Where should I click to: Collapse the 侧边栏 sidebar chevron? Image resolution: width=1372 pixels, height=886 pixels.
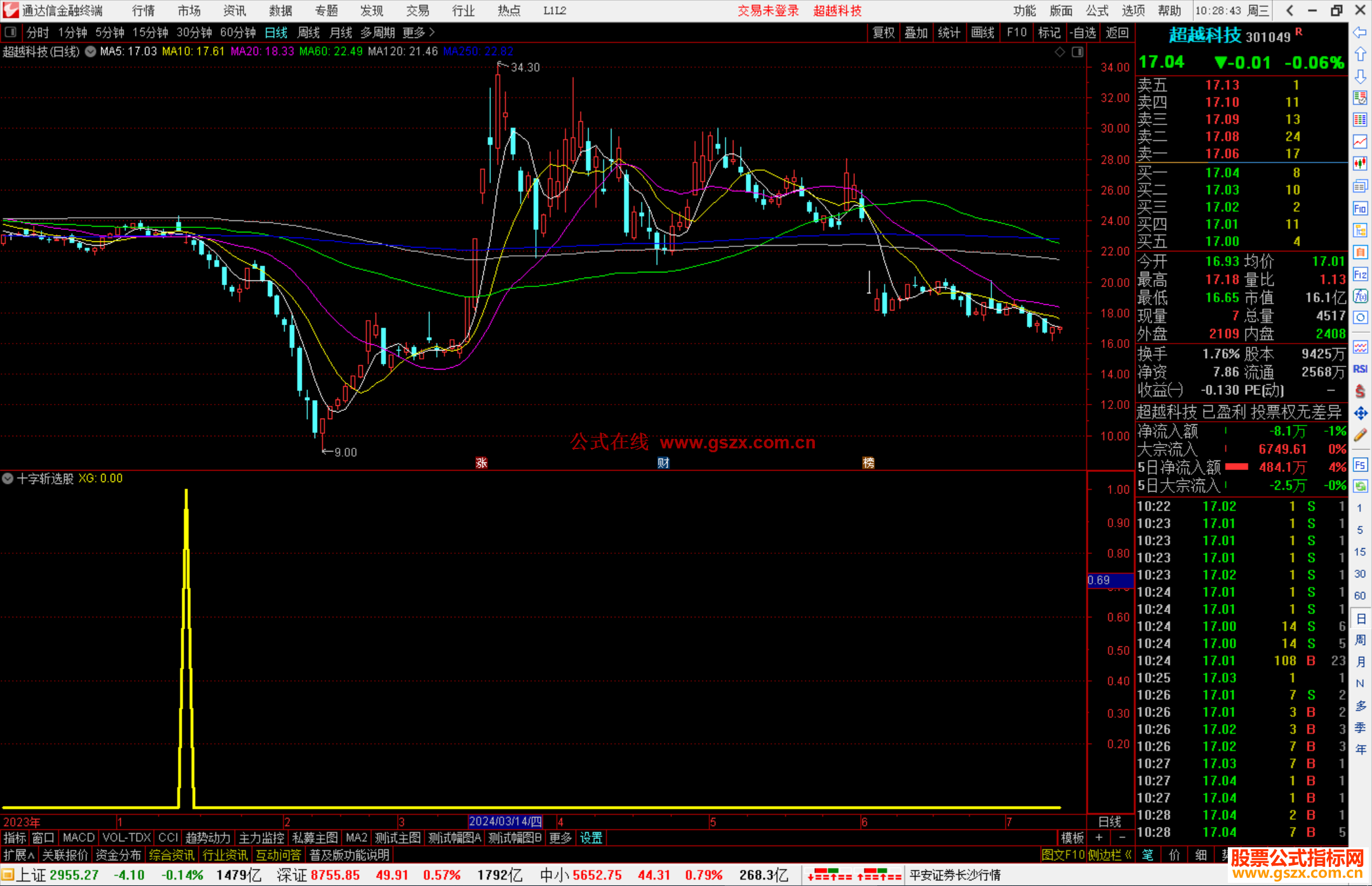[1128, 855]
